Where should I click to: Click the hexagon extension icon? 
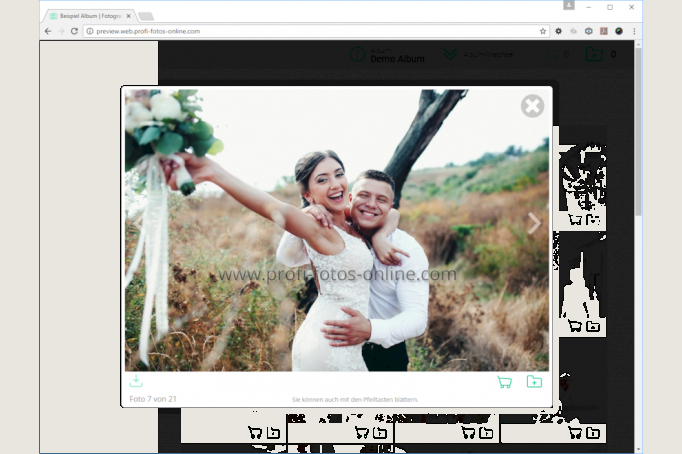(x=588, y=31)
